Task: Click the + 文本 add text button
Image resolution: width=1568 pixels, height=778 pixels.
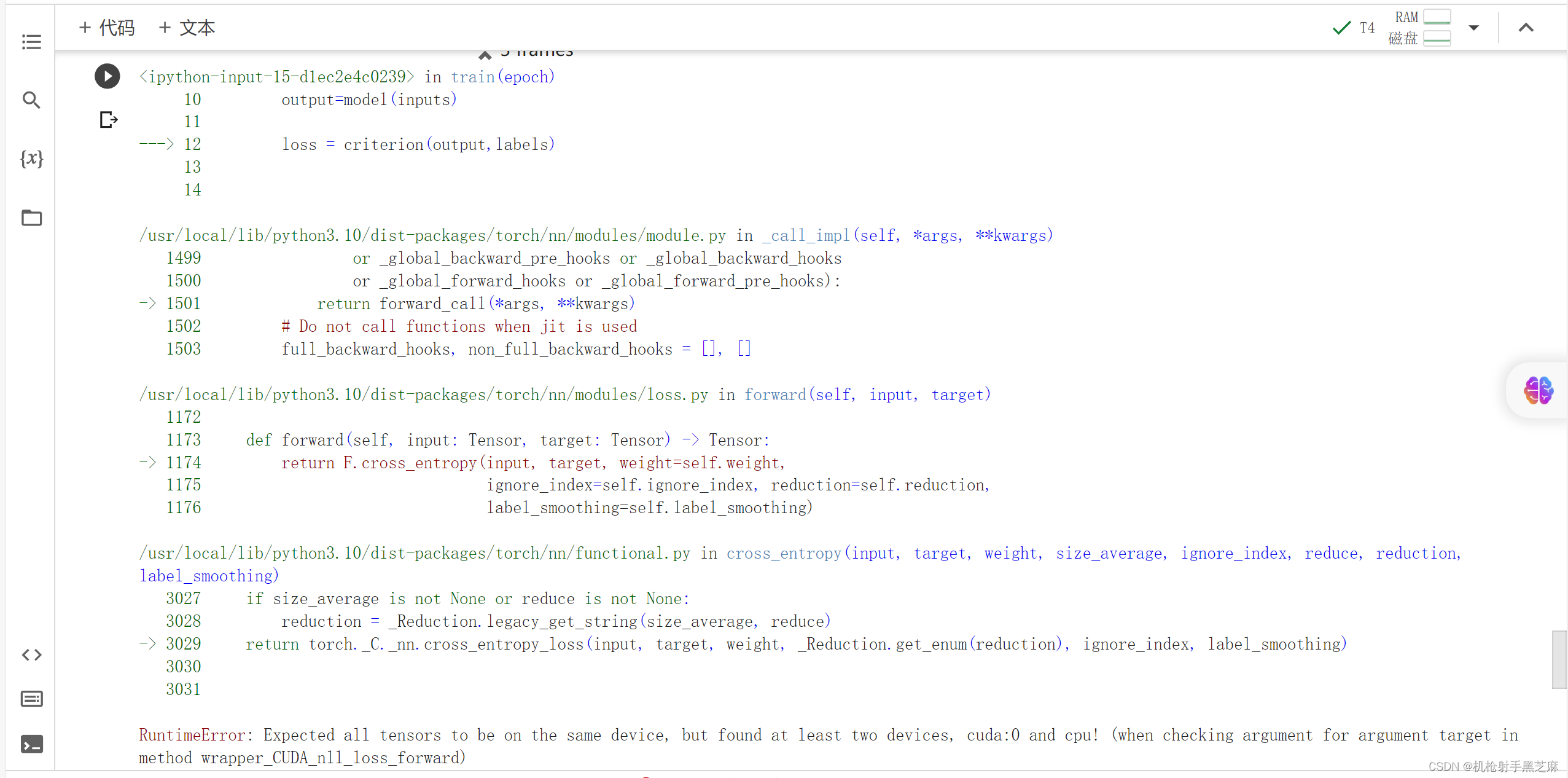Action: 185,28
